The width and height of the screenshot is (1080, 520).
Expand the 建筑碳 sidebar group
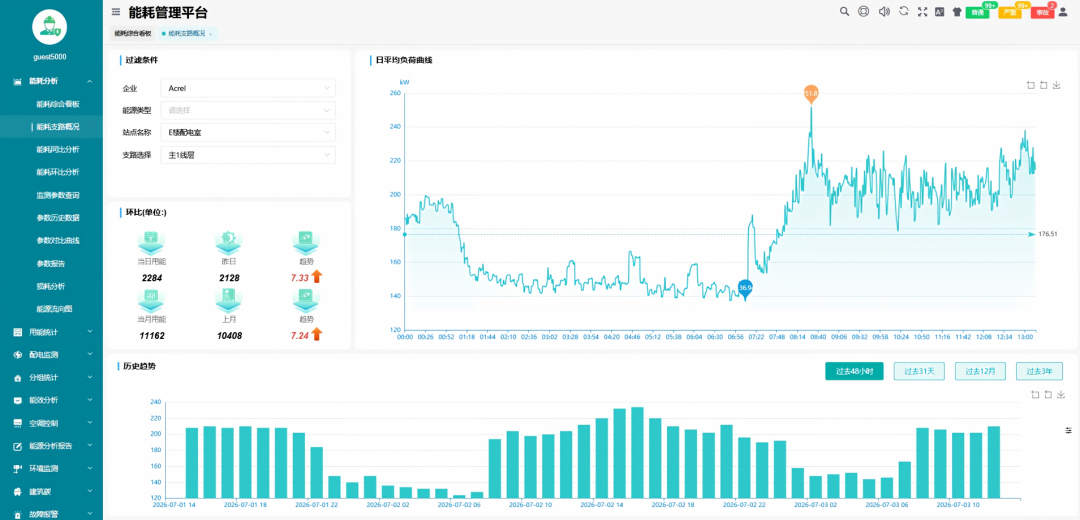coord(52,491)
